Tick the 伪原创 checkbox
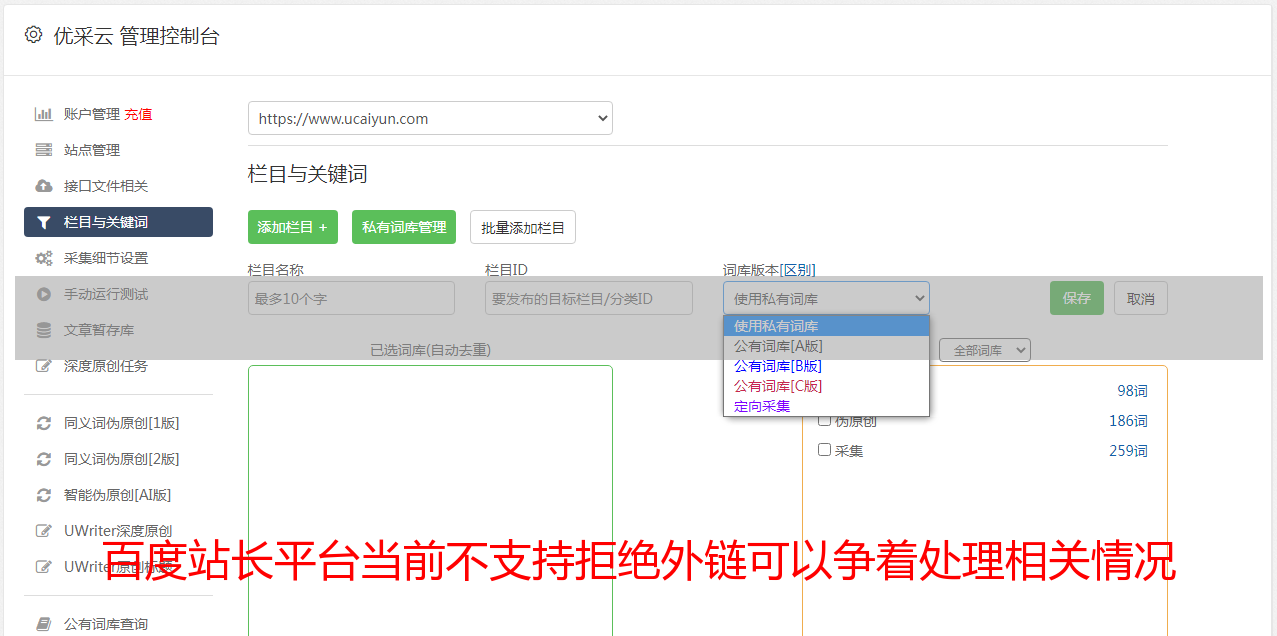Viewport: 1277px width, 636px height. [824, 420]
